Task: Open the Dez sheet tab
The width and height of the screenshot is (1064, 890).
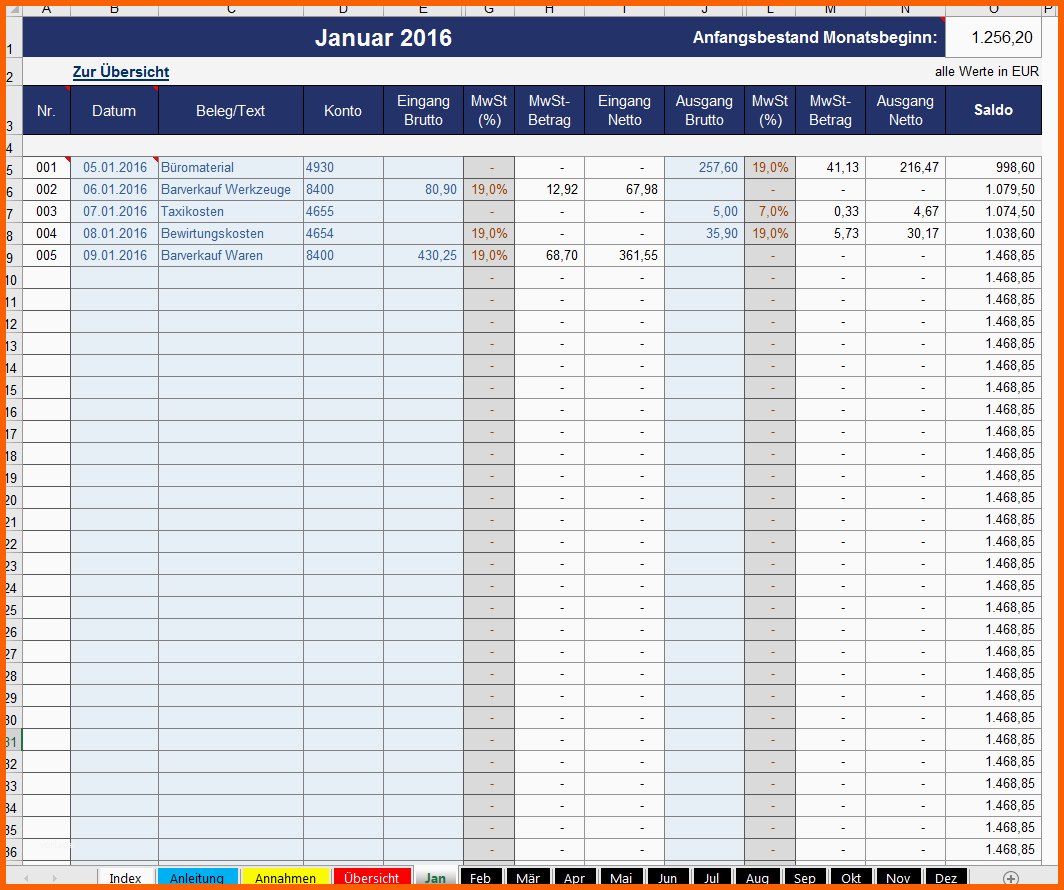Action: pyautogui.click(x=945, y=878)
